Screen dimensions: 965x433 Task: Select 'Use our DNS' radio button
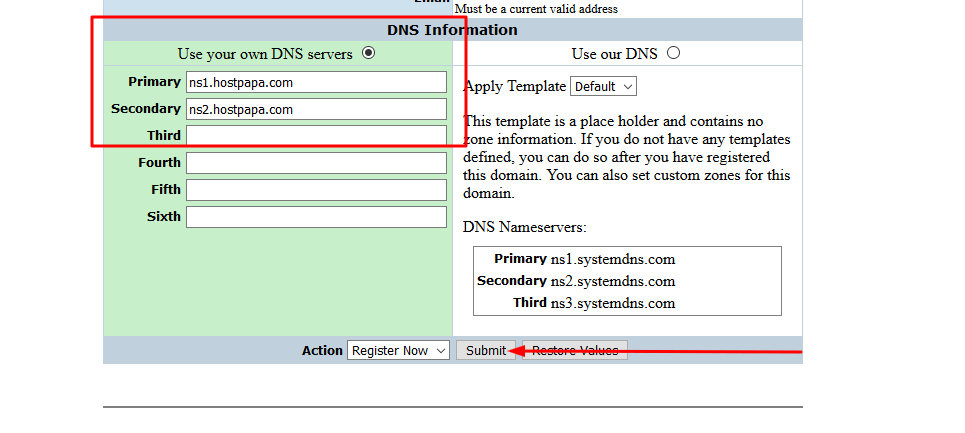tap(673, 53)
